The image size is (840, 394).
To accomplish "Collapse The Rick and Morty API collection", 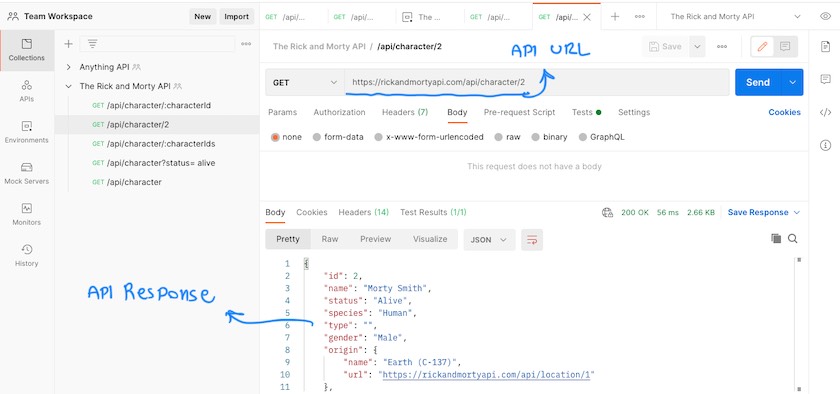I will pyautogui.click(x=68, y=86).
